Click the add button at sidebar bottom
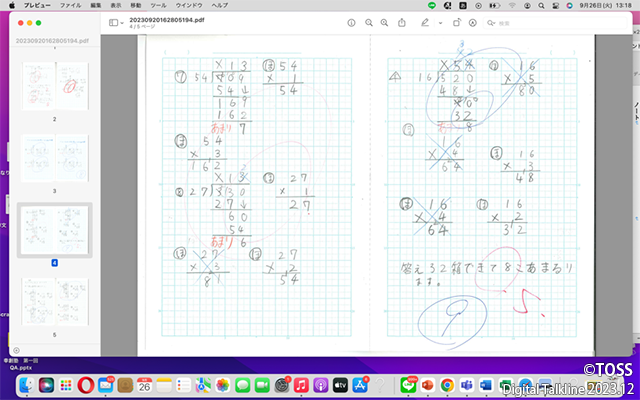Screen dimensions: 640x400 [17, 349]
